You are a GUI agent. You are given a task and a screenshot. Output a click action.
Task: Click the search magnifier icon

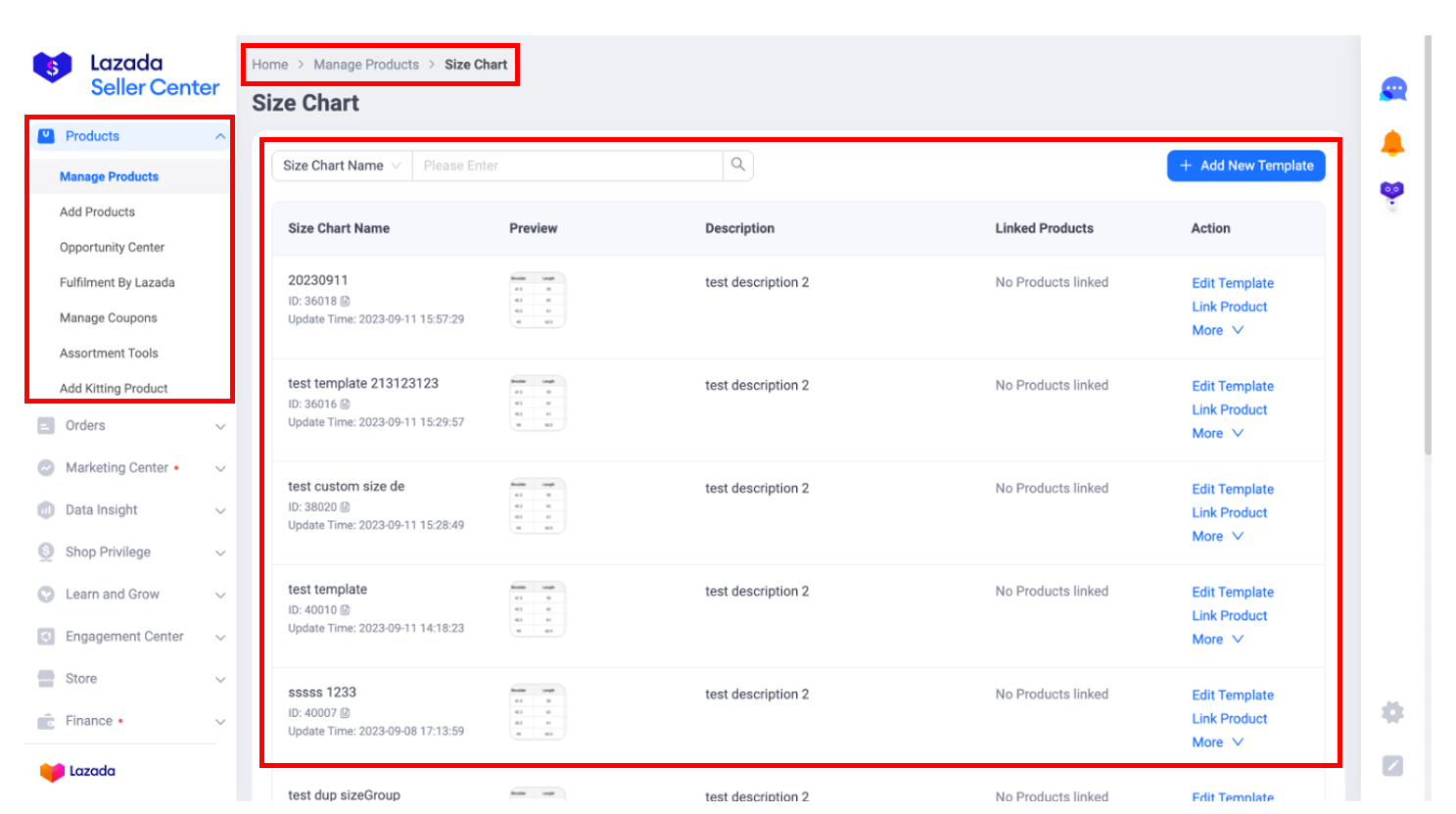tap(737, 166)
